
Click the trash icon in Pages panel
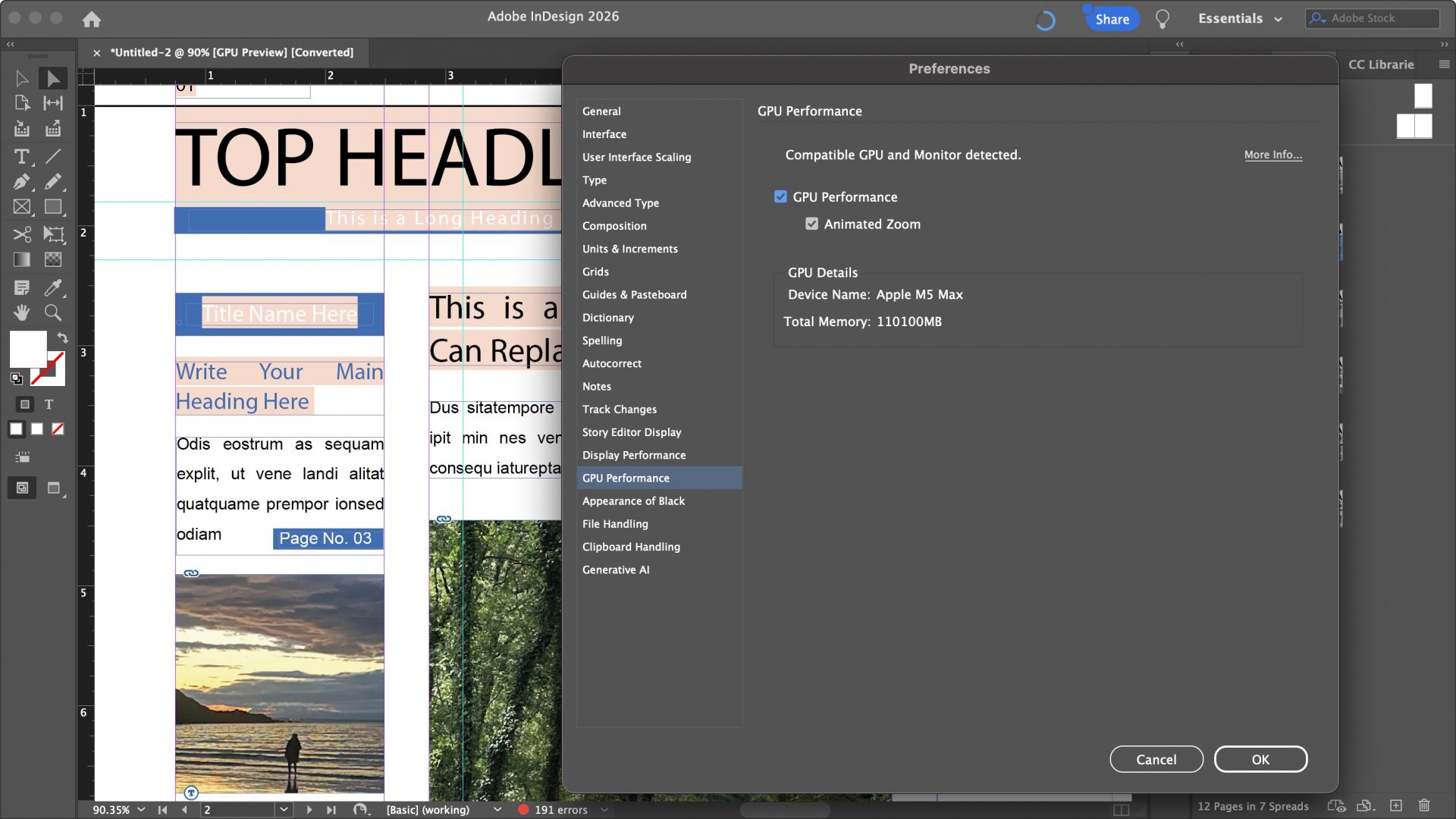1424,805
